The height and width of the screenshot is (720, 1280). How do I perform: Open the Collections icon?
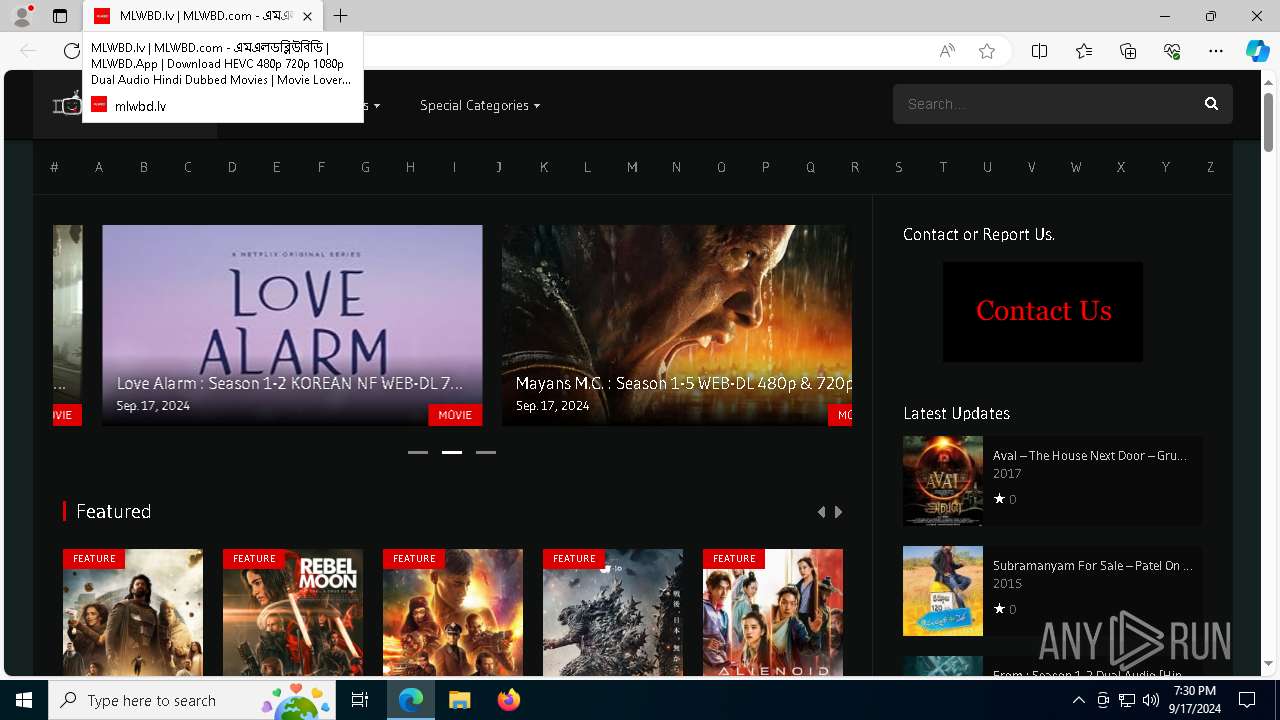tap(1128, 51)
